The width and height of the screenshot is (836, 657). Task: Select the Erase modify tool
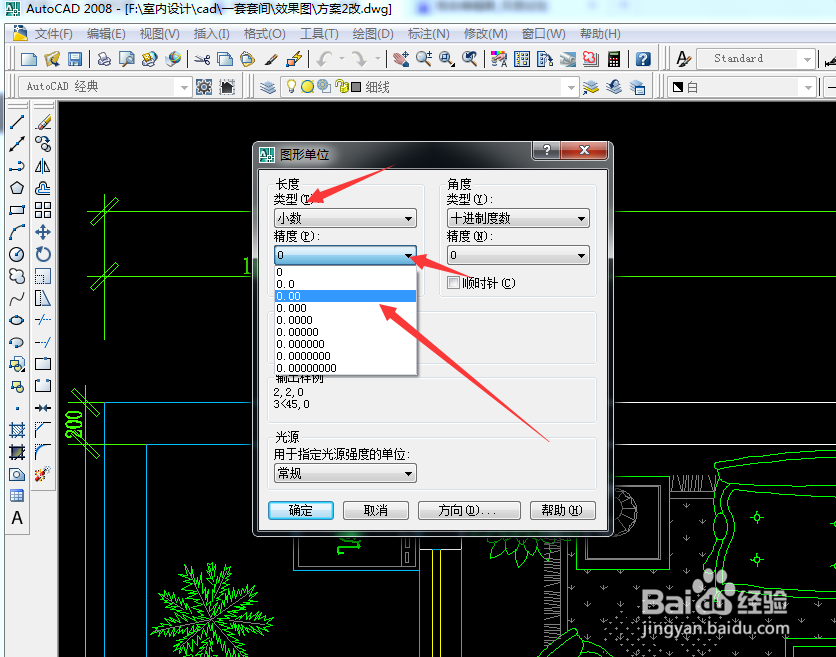(43, 122)
